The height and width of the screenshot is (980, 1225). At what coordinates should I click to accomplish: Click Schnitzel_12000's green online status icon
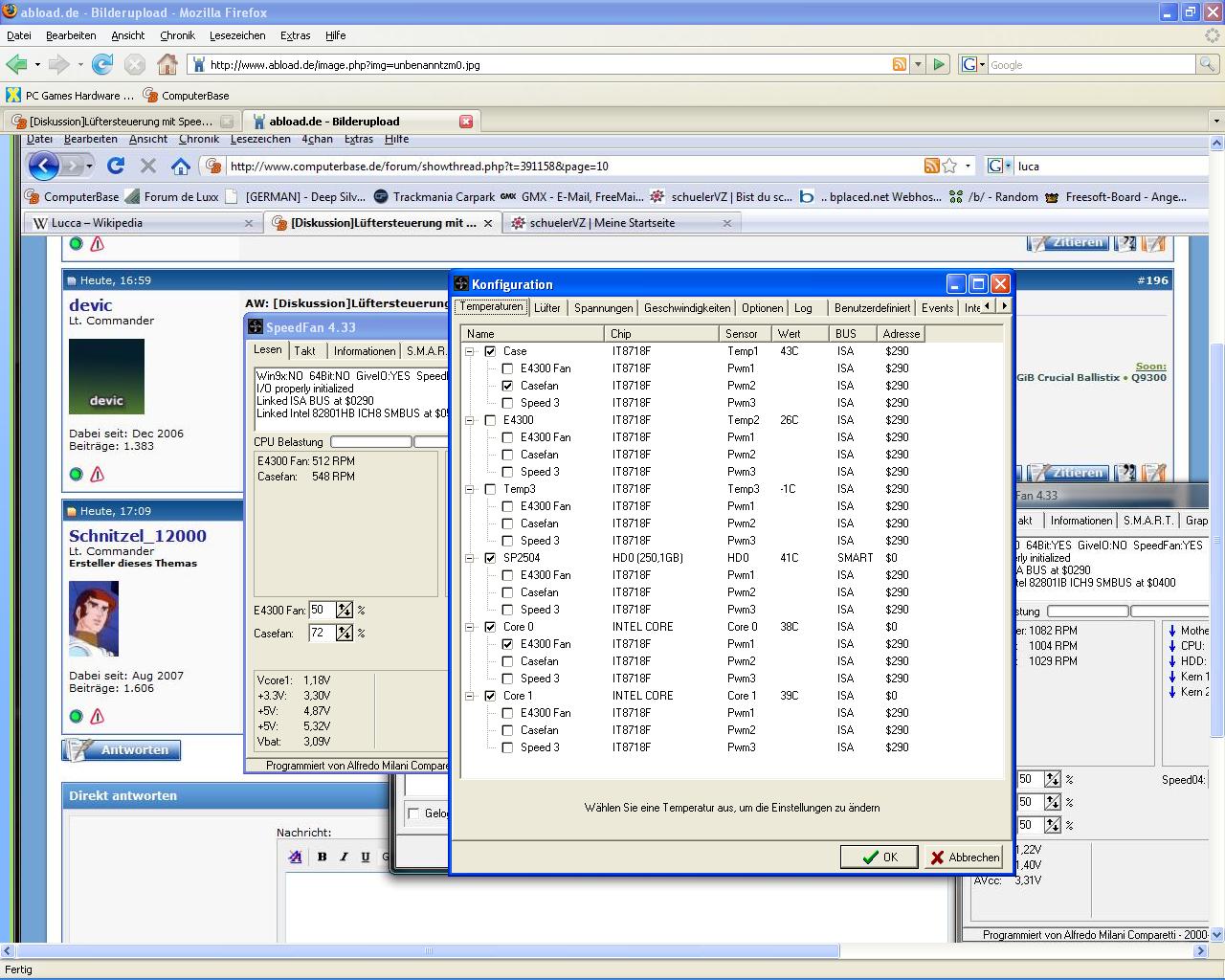[77, 716]
